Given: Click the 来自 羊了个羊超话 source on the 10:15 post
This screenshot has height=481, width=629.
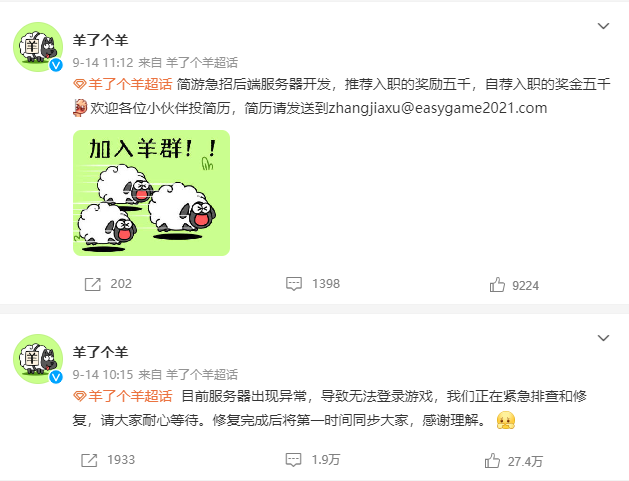Looking at the screenshot, I should click(188, 375).
